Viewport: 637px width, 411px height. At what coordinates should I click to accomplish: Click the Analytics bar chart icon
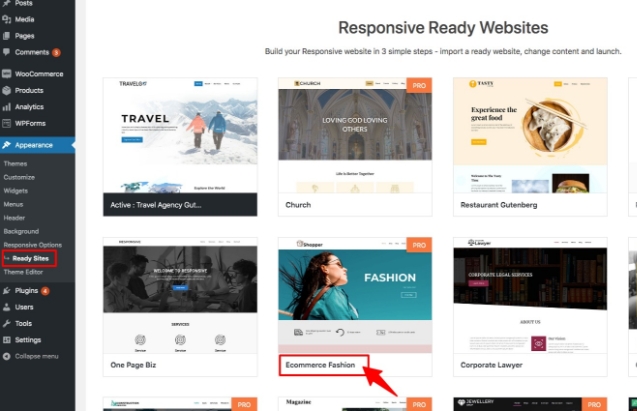7,107
